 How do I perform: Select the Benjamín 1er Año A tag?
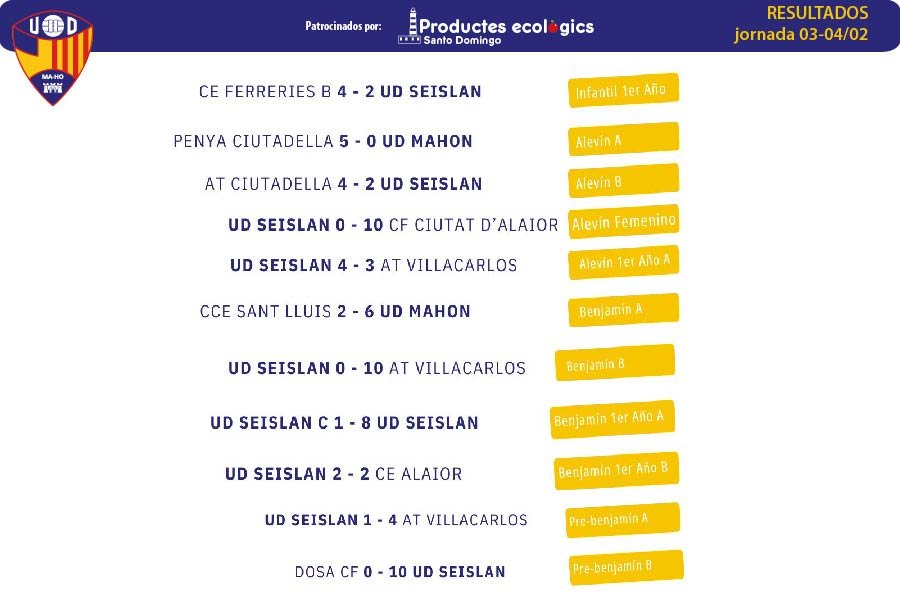[x=612, y=419]
